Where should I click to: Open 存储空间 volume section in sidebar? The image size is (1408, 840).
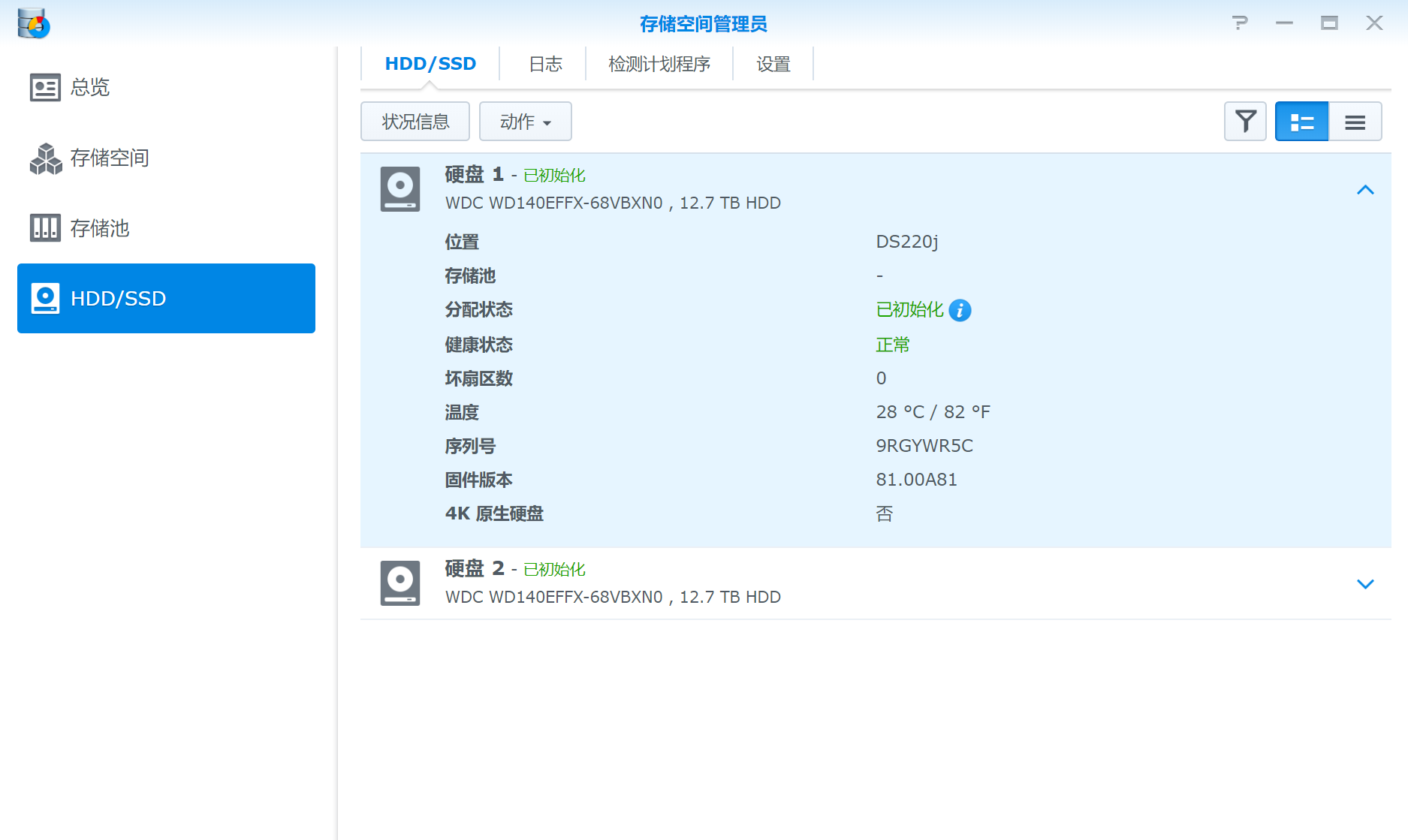(x=109, y=158)
